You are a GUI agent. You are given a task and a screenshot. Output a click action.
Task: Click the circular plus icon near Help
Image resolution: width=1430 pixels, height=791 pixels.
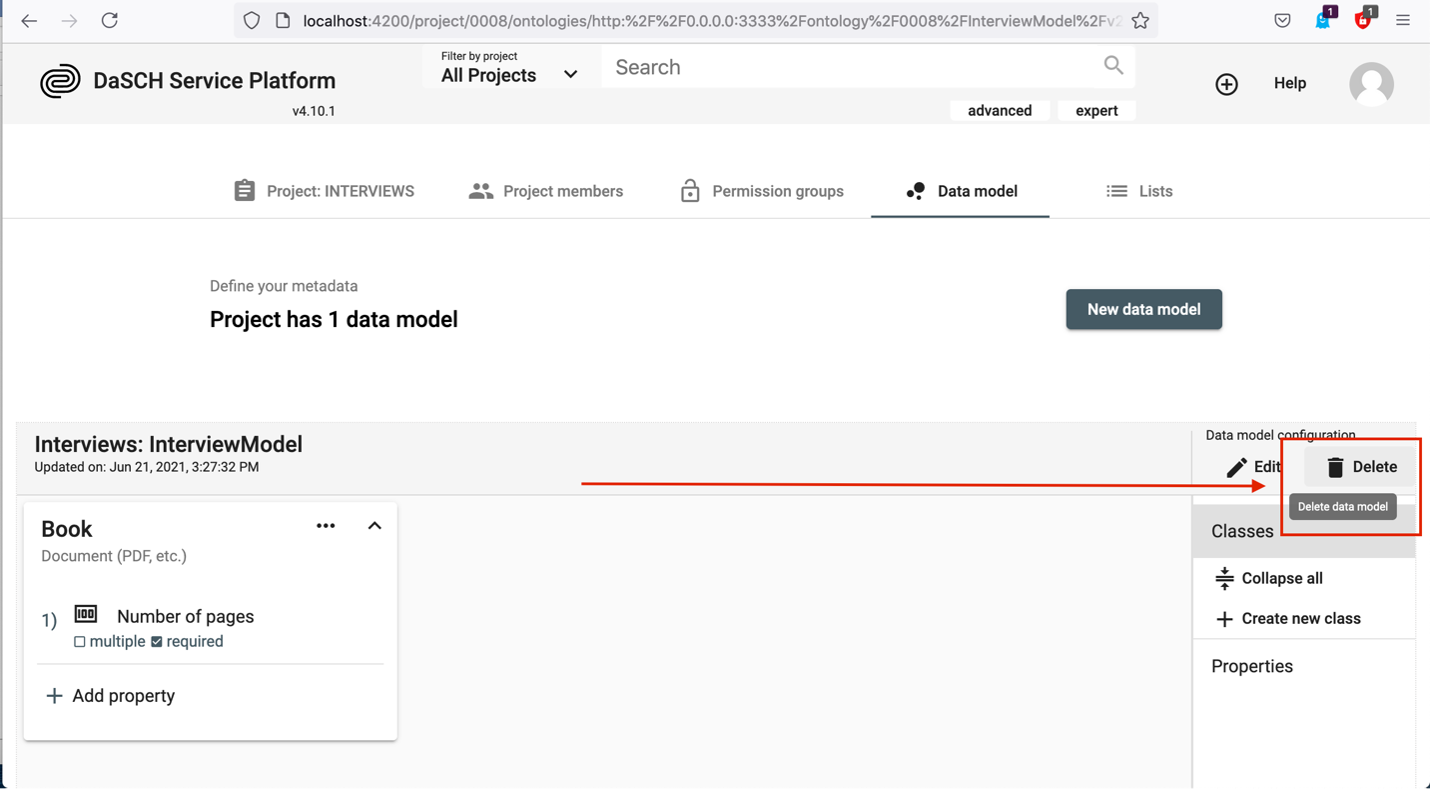(x=1227, y=84)
